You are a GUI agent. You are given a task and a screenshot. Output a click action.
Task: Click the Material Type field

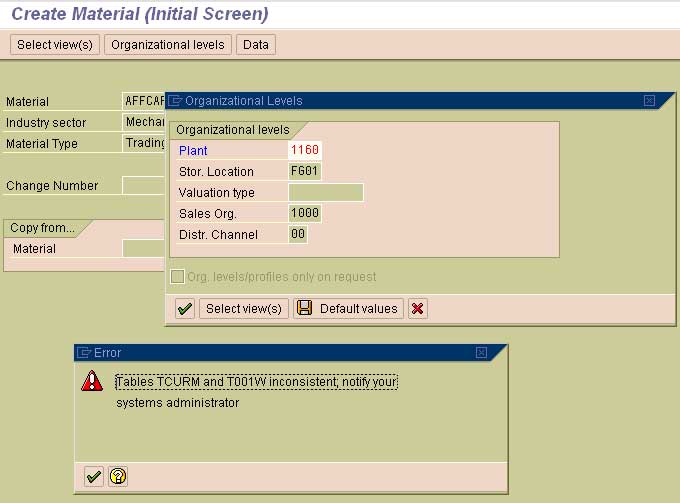tap(144, 143)
